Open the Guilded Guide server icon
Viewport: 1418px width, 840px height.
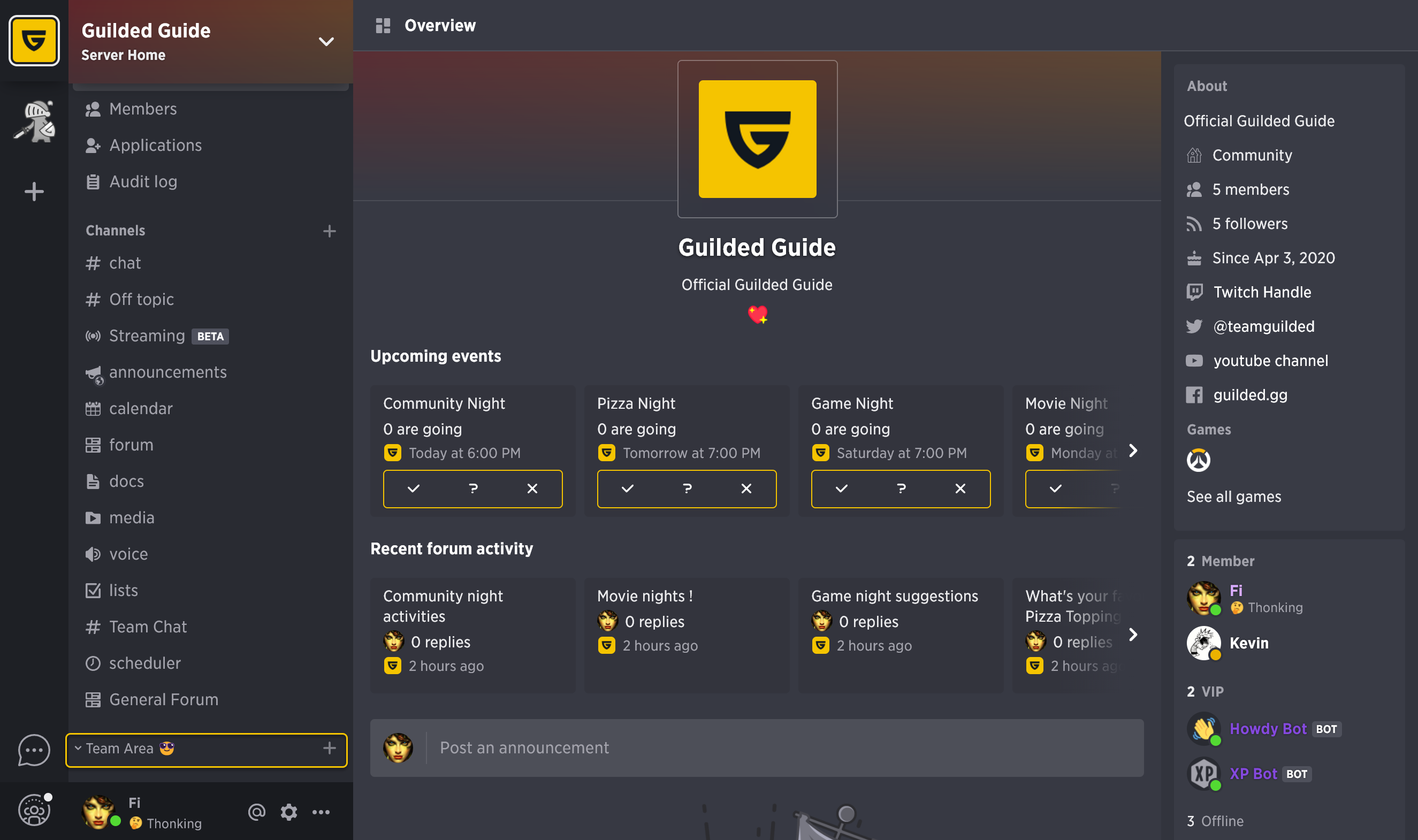(x=34, y=41)
